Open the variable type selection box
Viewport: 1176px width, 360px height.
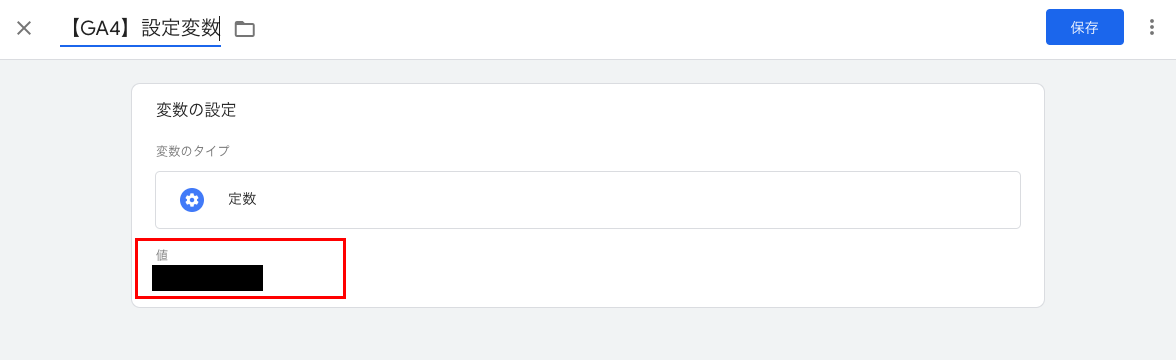point(587,200)
